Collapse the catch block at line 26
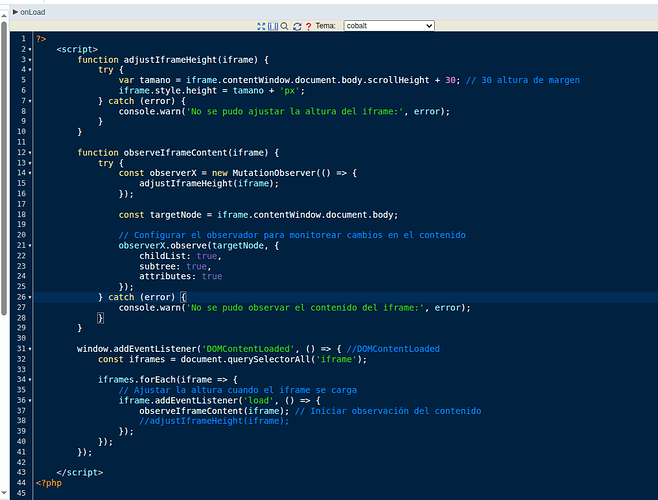The image size is (658, 500). 30,297
